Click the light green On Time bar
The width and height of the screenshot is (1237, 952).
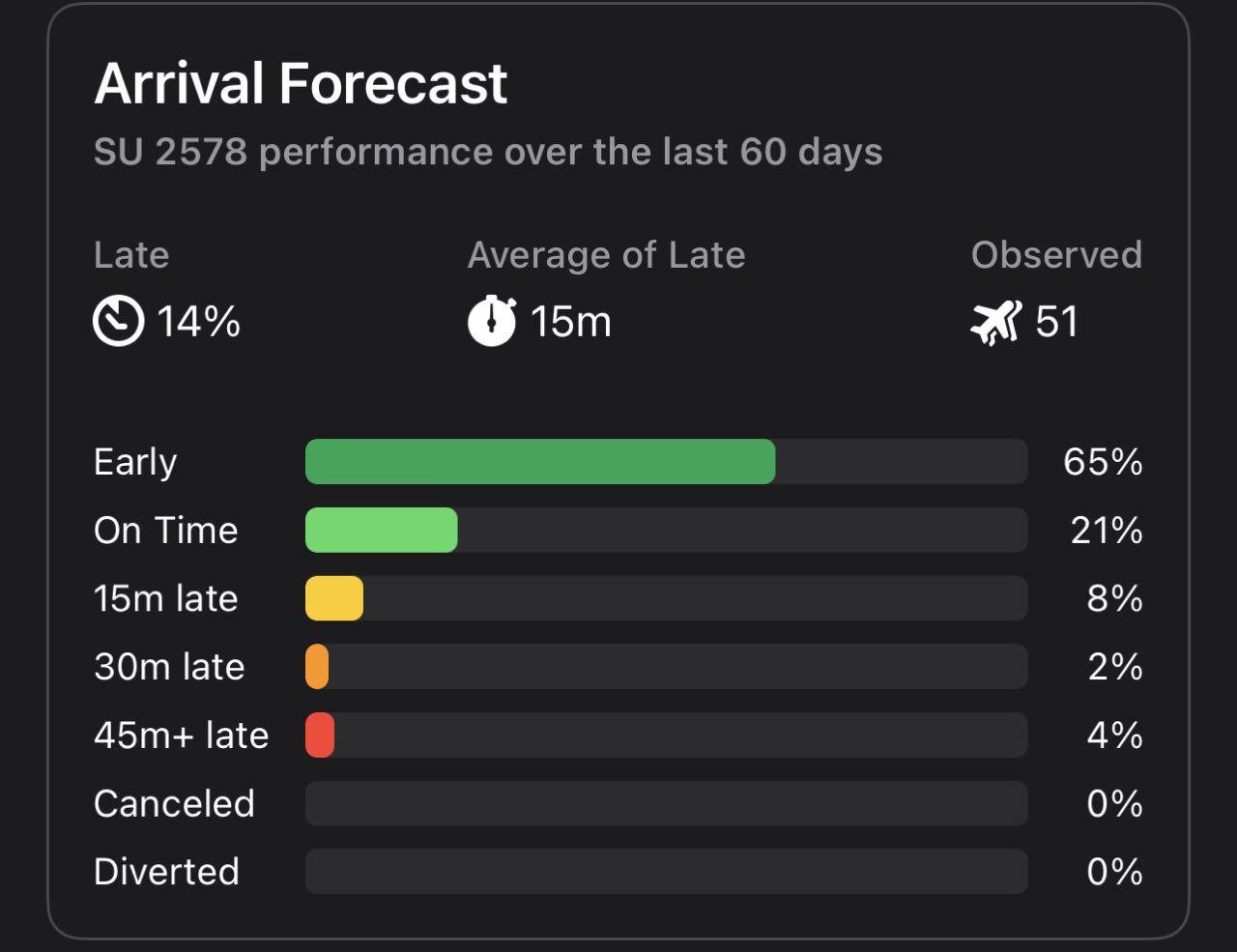(381, 531)
